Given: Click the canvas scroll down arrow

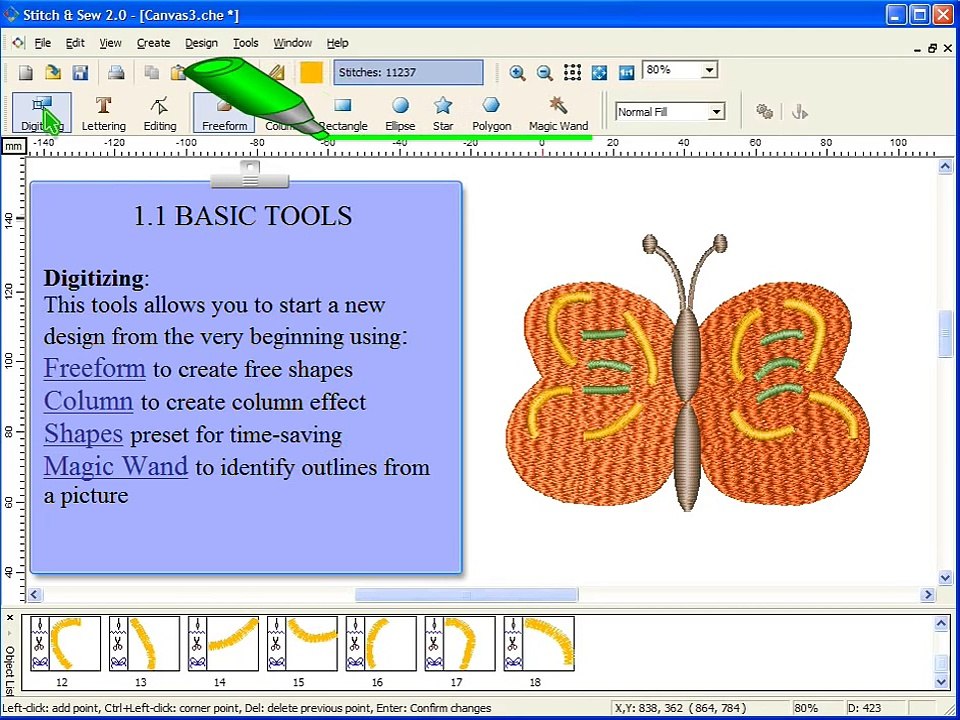Looking at the screenshot, I should [x=945, y=577].
